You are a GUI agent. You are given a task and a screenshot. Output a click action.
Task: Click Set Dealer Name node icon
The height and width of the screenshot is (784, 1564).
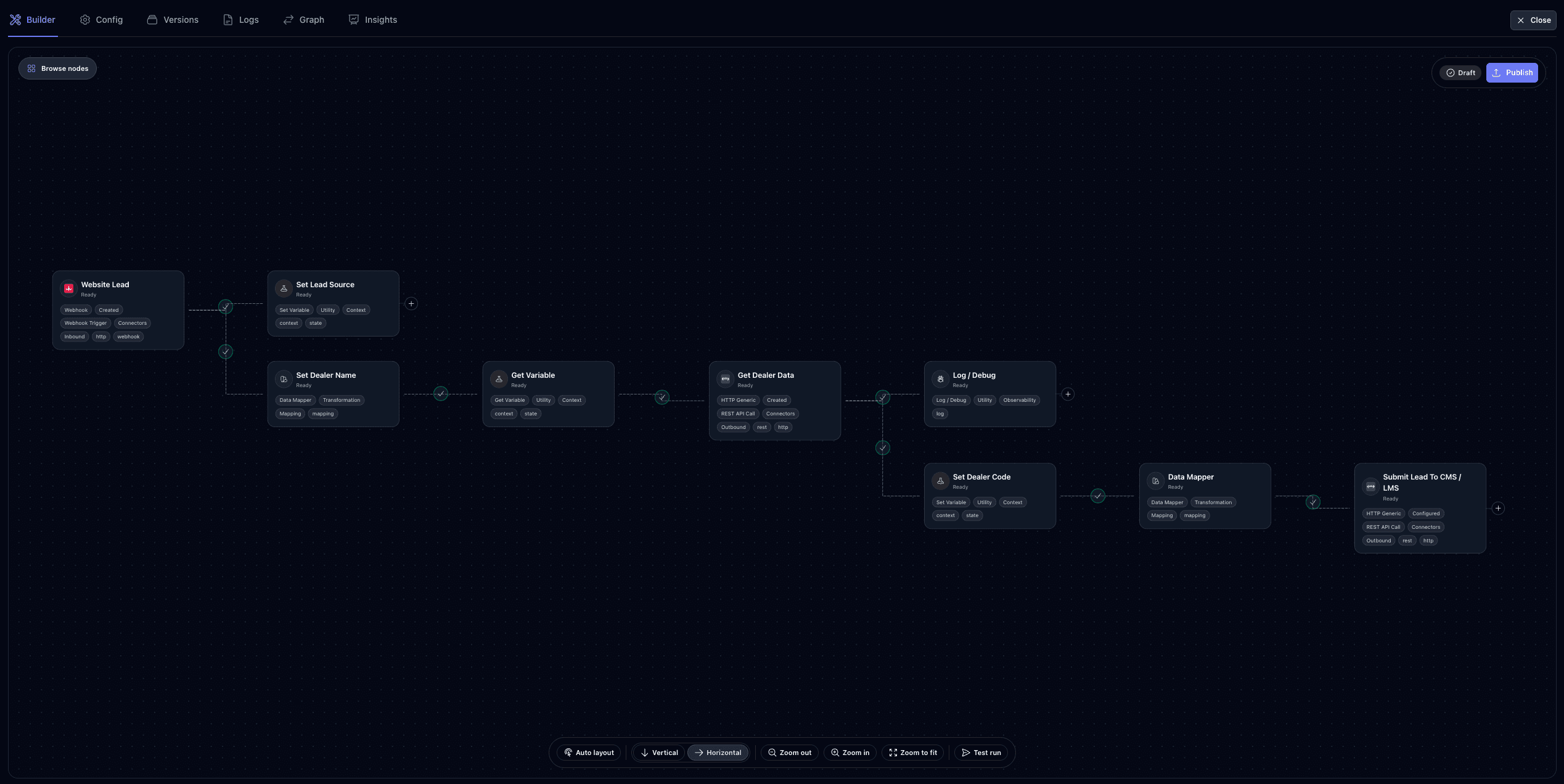(x=284, y=379)
